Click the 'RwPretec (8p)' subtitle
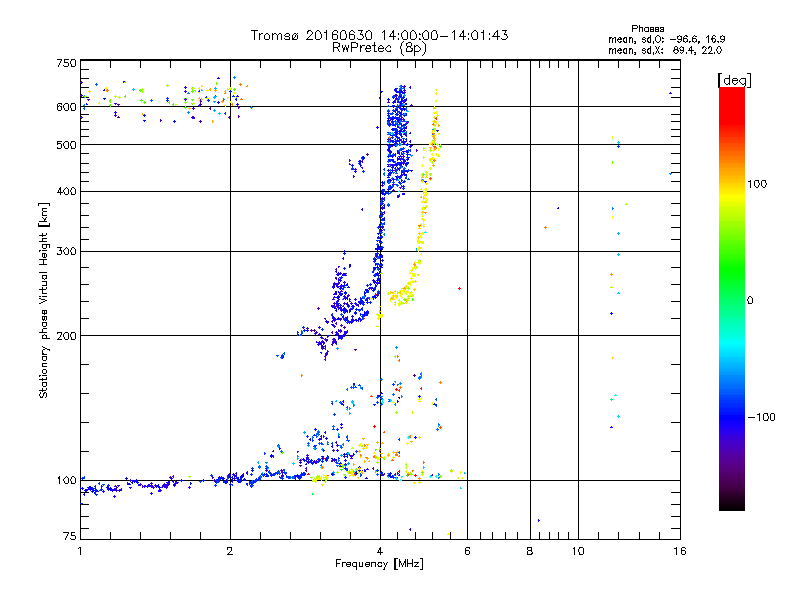800x600 pixels. [x=379, y=48]
